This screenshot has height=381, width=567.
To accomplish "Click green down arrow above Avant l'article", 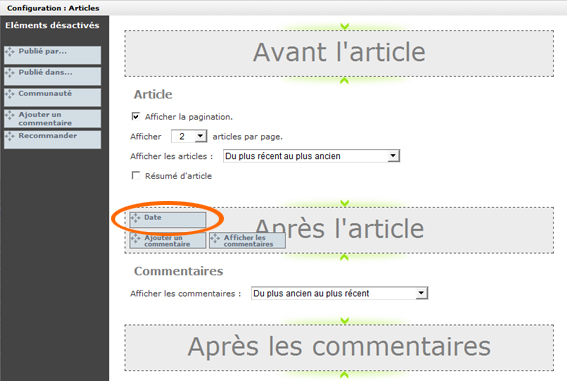I will [x=345, y=26].
